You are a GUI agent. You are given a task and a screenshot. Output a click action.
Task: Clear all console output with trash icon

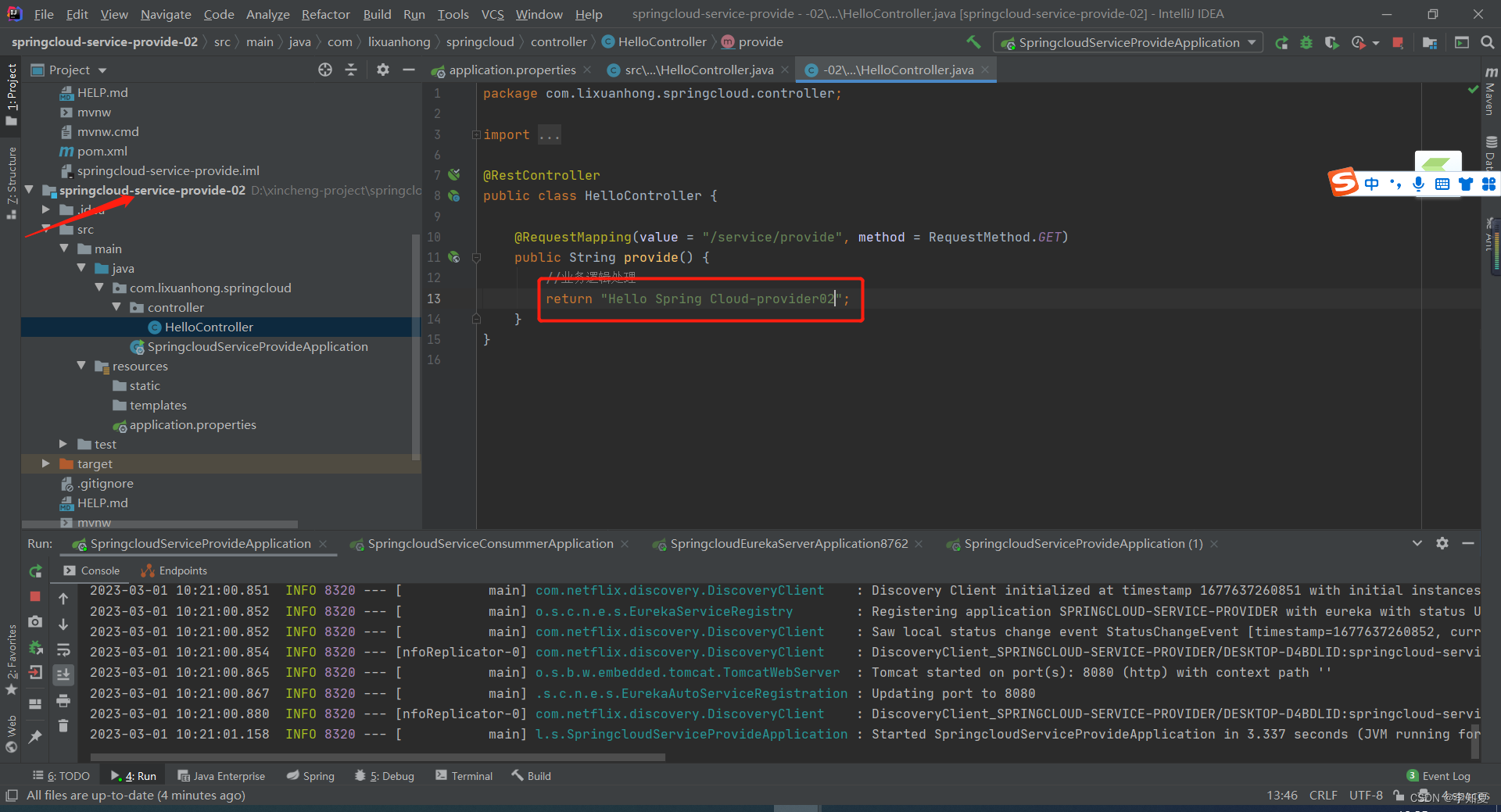tap(63, 726)
